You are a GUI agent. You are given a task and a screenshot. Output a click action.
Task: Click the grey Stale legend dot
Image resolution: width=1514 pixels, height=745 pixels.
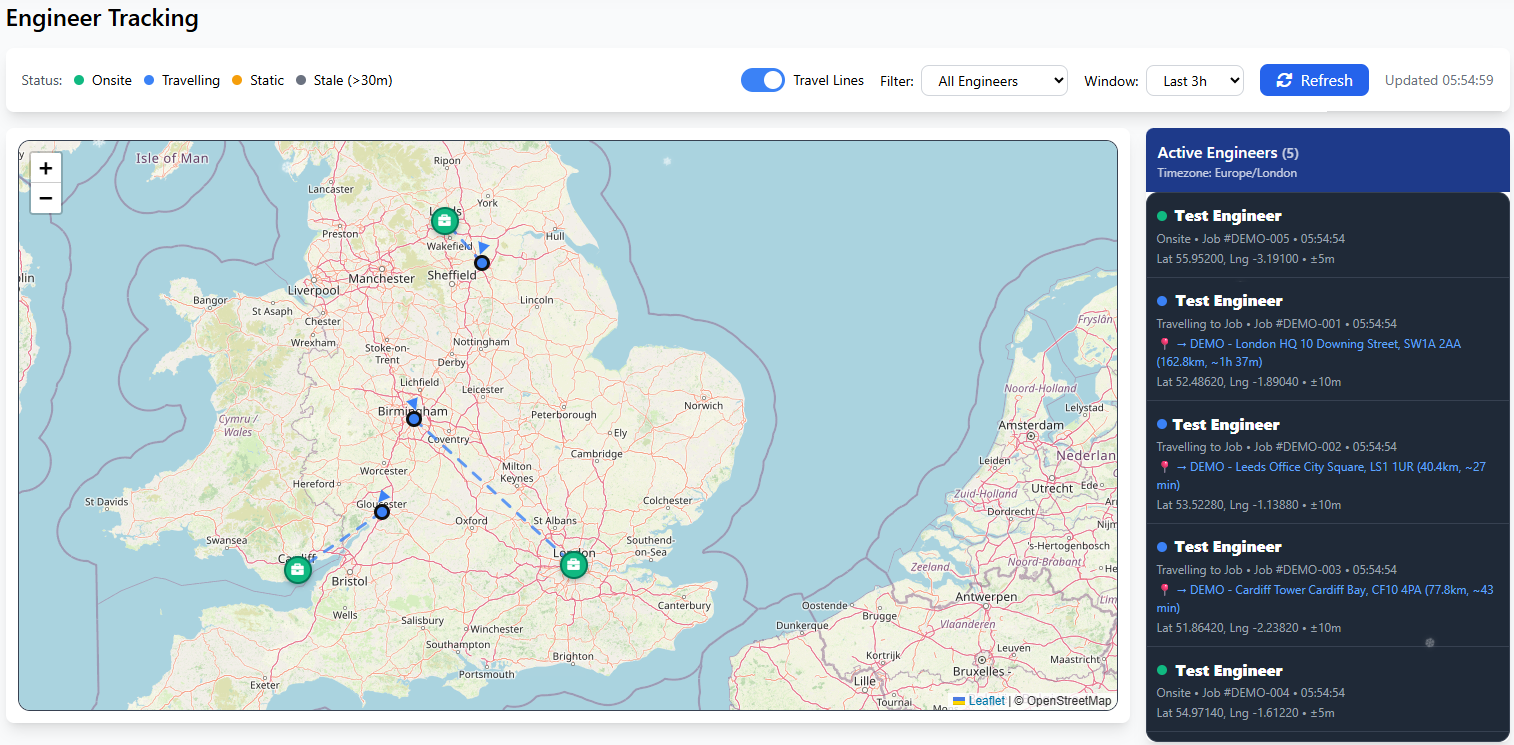pyautogui.click(x=301, y=81)
